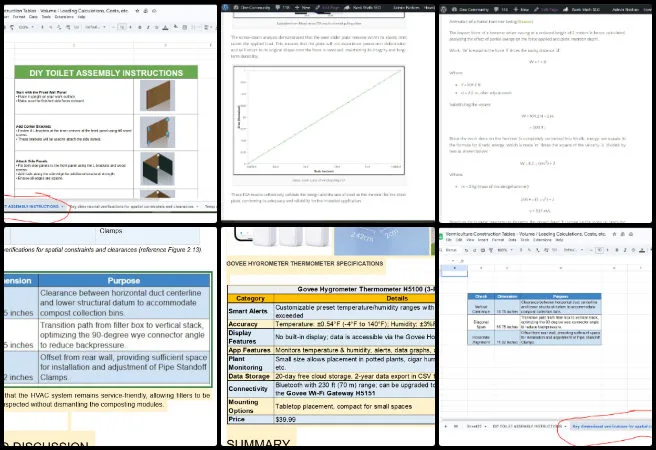
Task: Toggle italic in the DIY toilet spreadsheet toolbar
Action: [x=148, y=27]
